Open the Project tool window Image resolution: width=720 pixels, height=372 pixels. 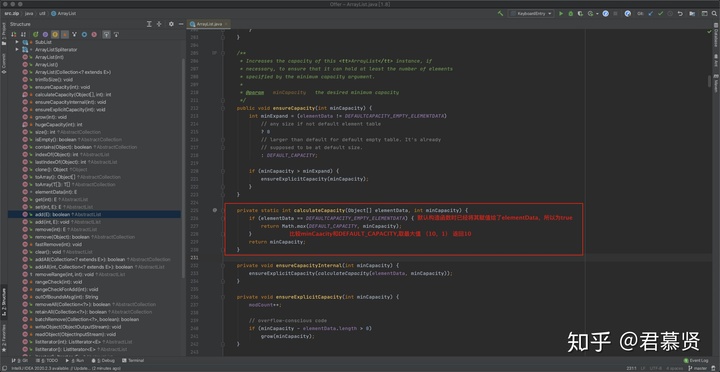(x=4, y=33)
